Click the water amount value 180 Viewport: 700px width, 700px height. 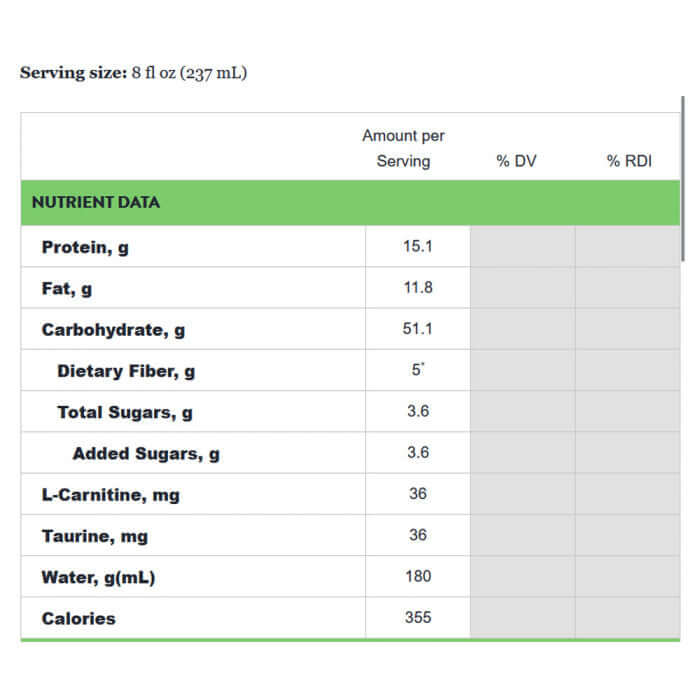418,576
